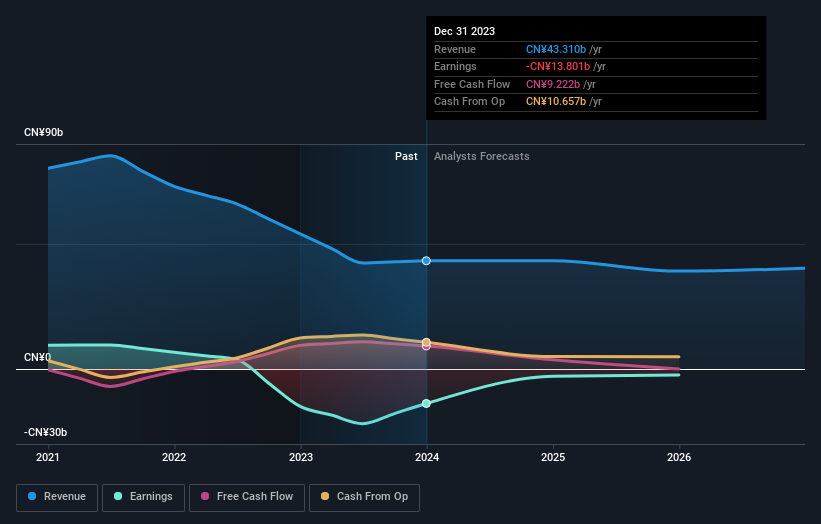821x524 pixels.
Task: Click the CN¥0 y-axis label
Action: 38,358
